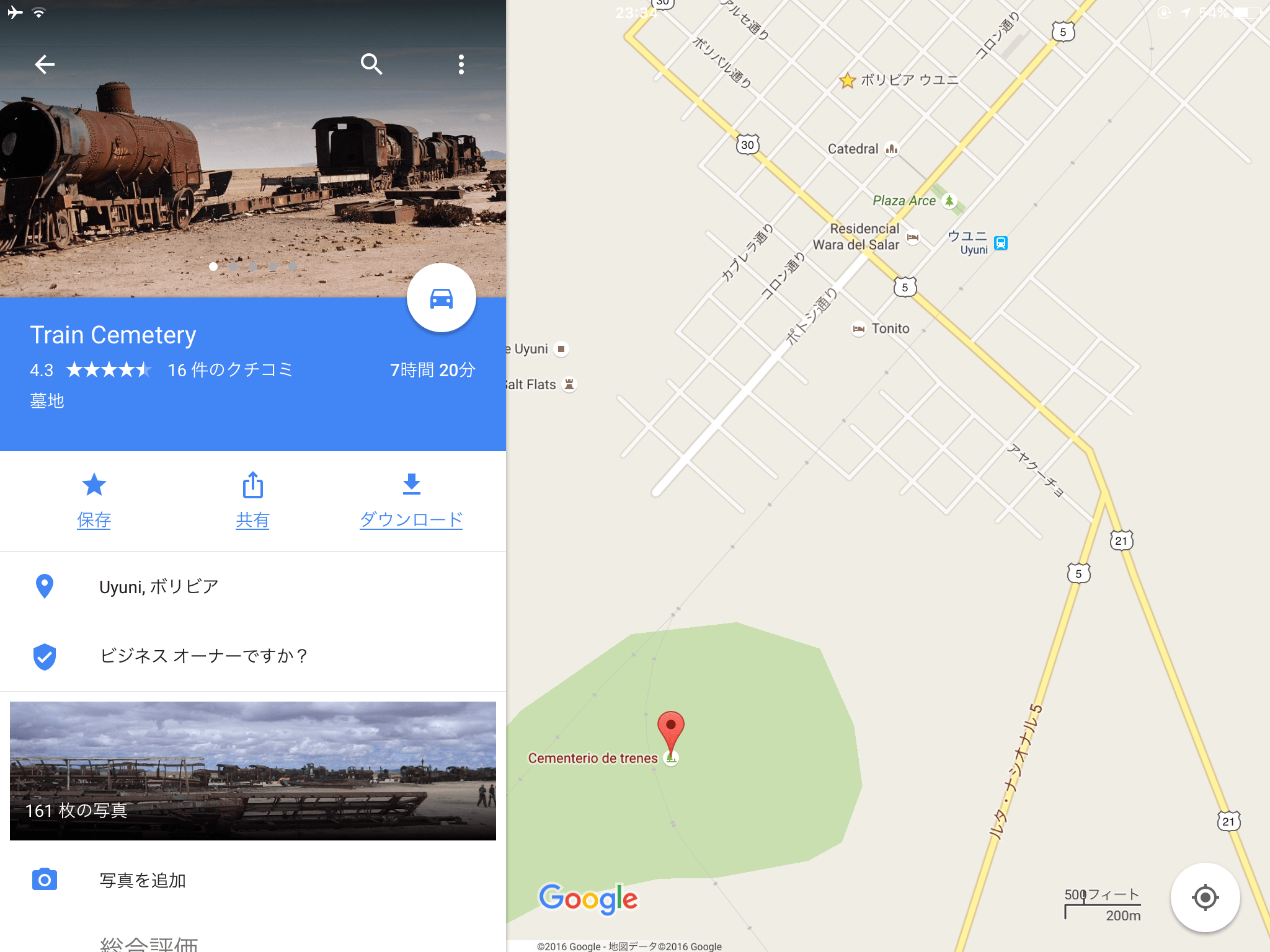1270x952 pixels.
Task: Tap the download arrow icon
Action: point(412,484)
